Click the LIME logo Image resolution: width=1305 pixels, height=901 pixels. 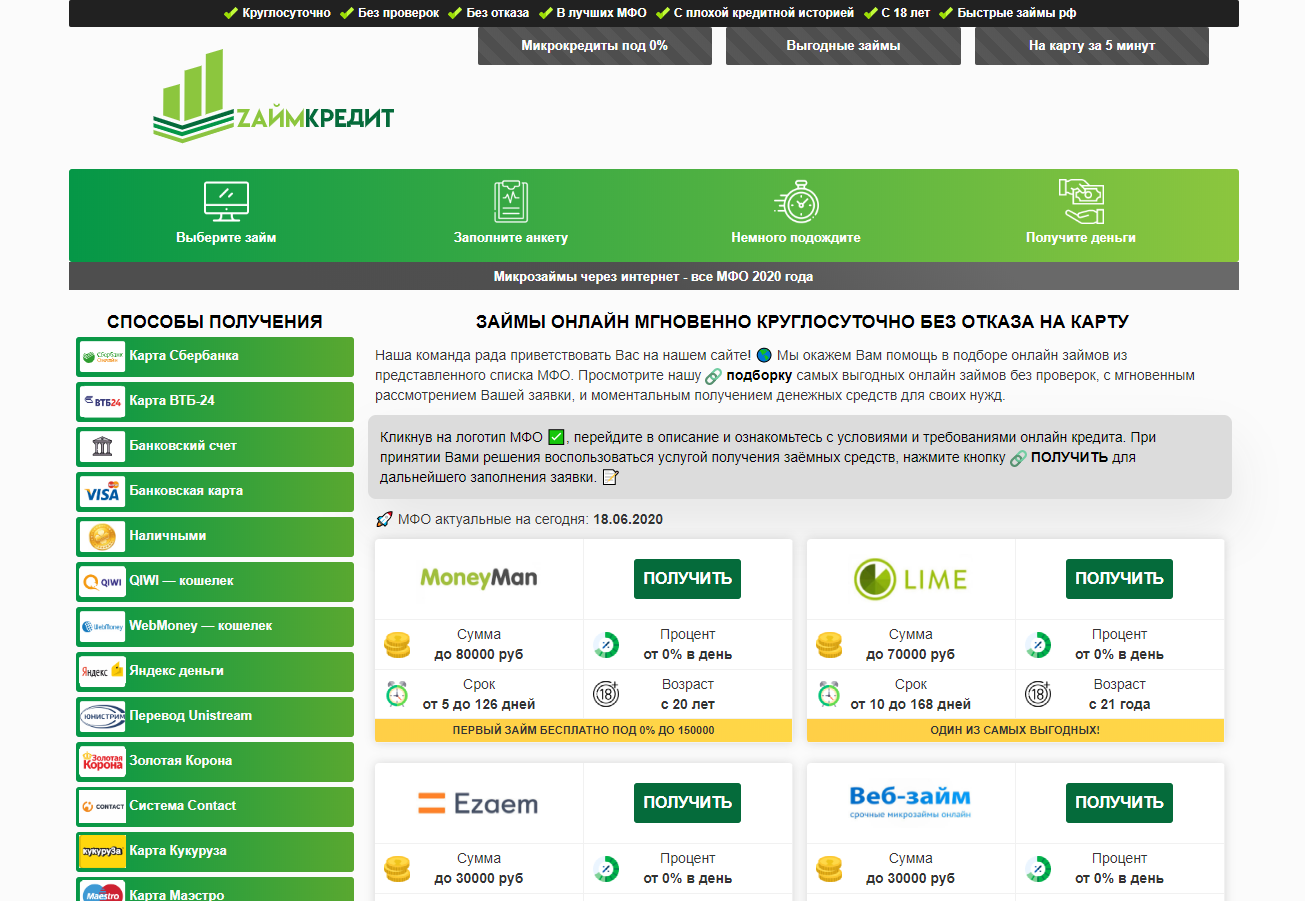click(910, 579)
